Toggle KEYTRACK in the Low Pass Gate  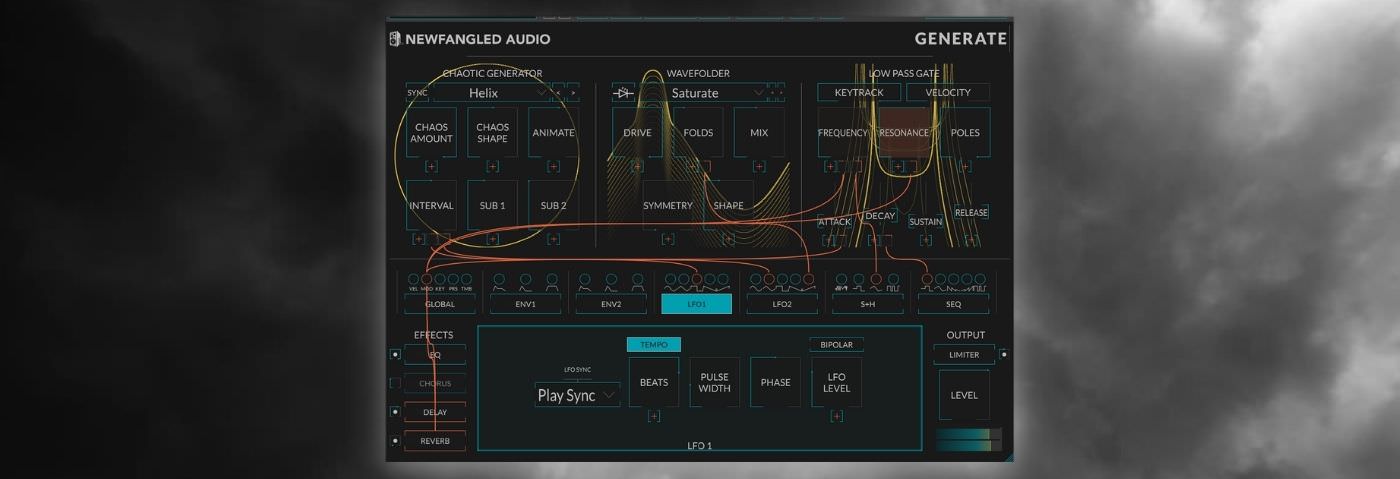(x=859, y=92)
